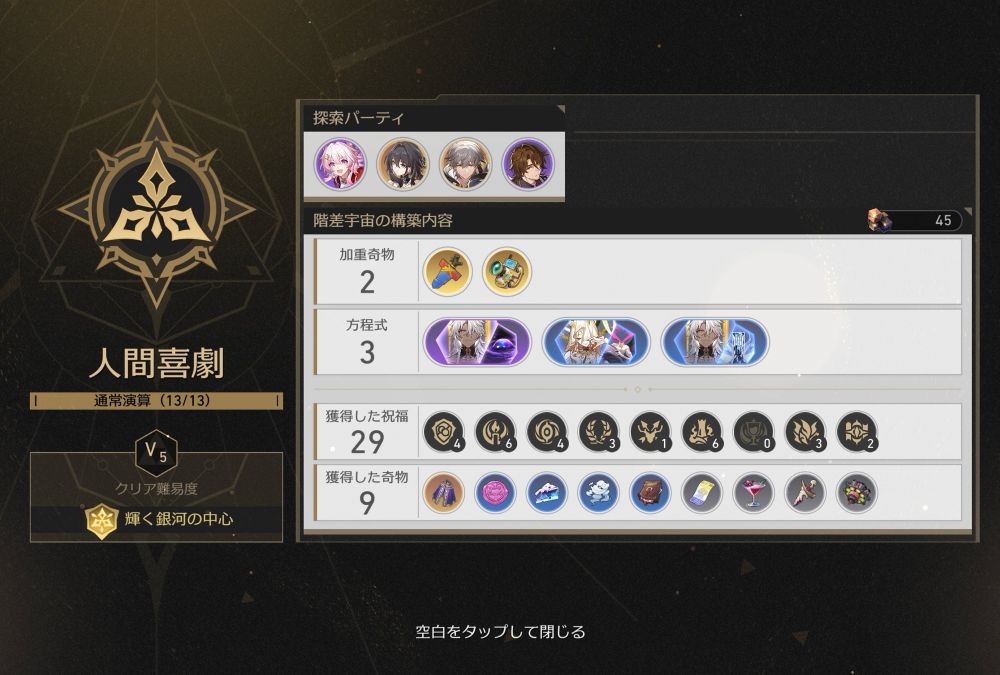Click the gray-haired character portrait
The height and width of the screenshot is (675, 1000).
tap(466, 164)
